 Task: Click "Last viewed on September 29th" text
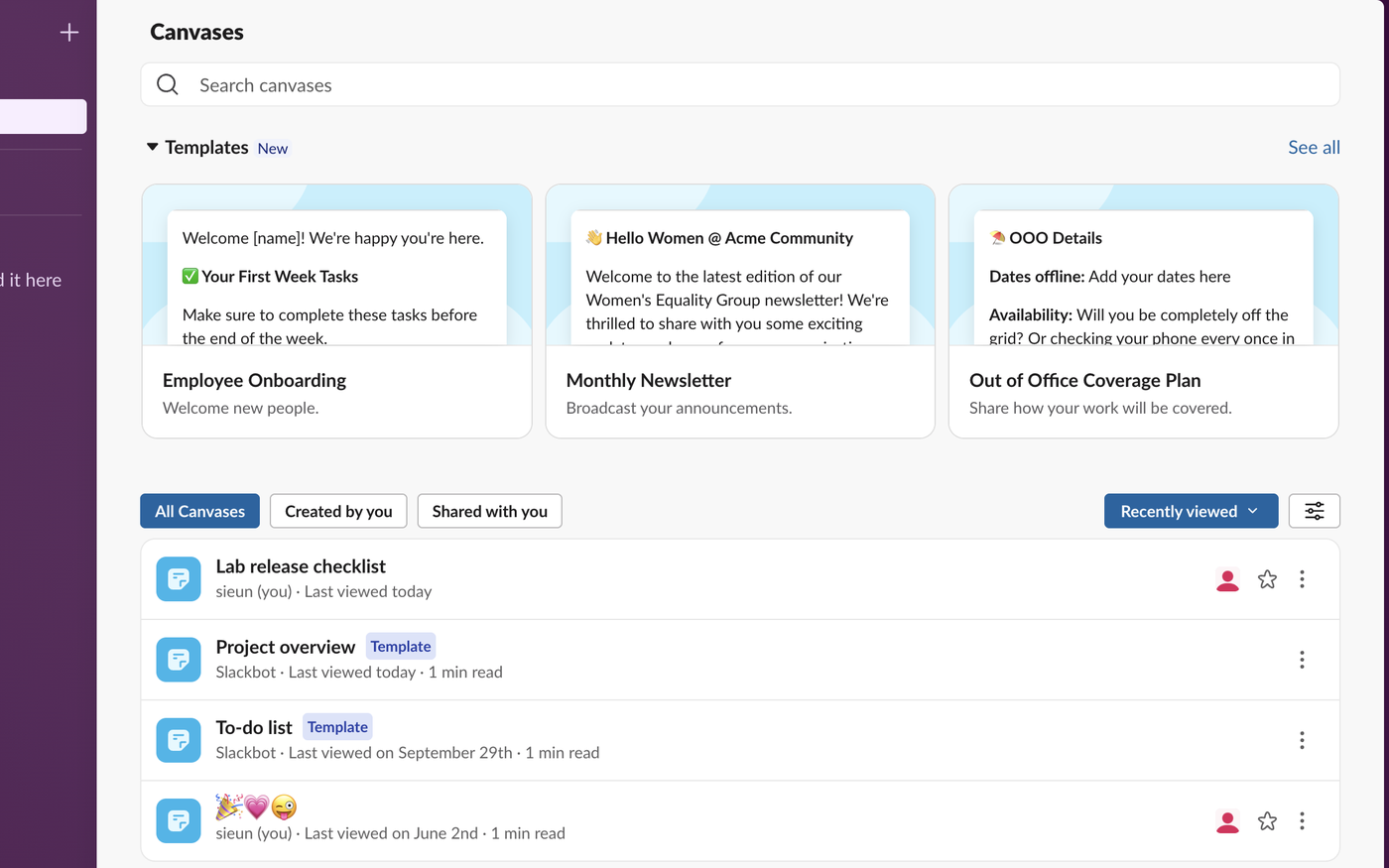[401, 753]
